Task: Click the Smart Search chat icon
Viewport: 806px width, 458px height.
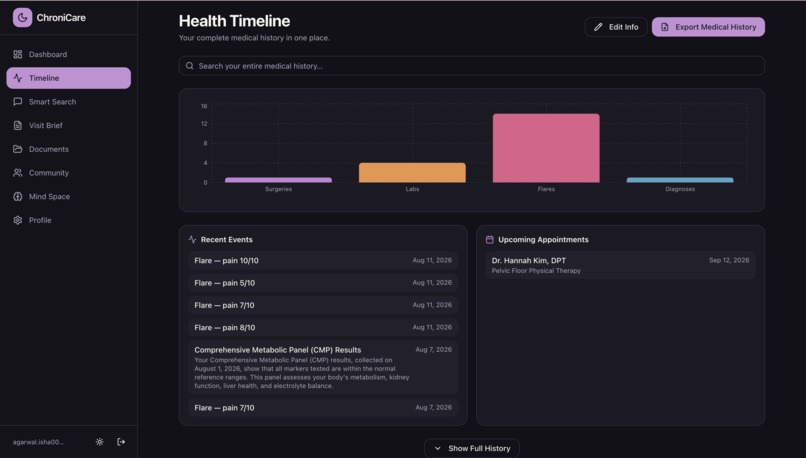Action: [17, 102]
